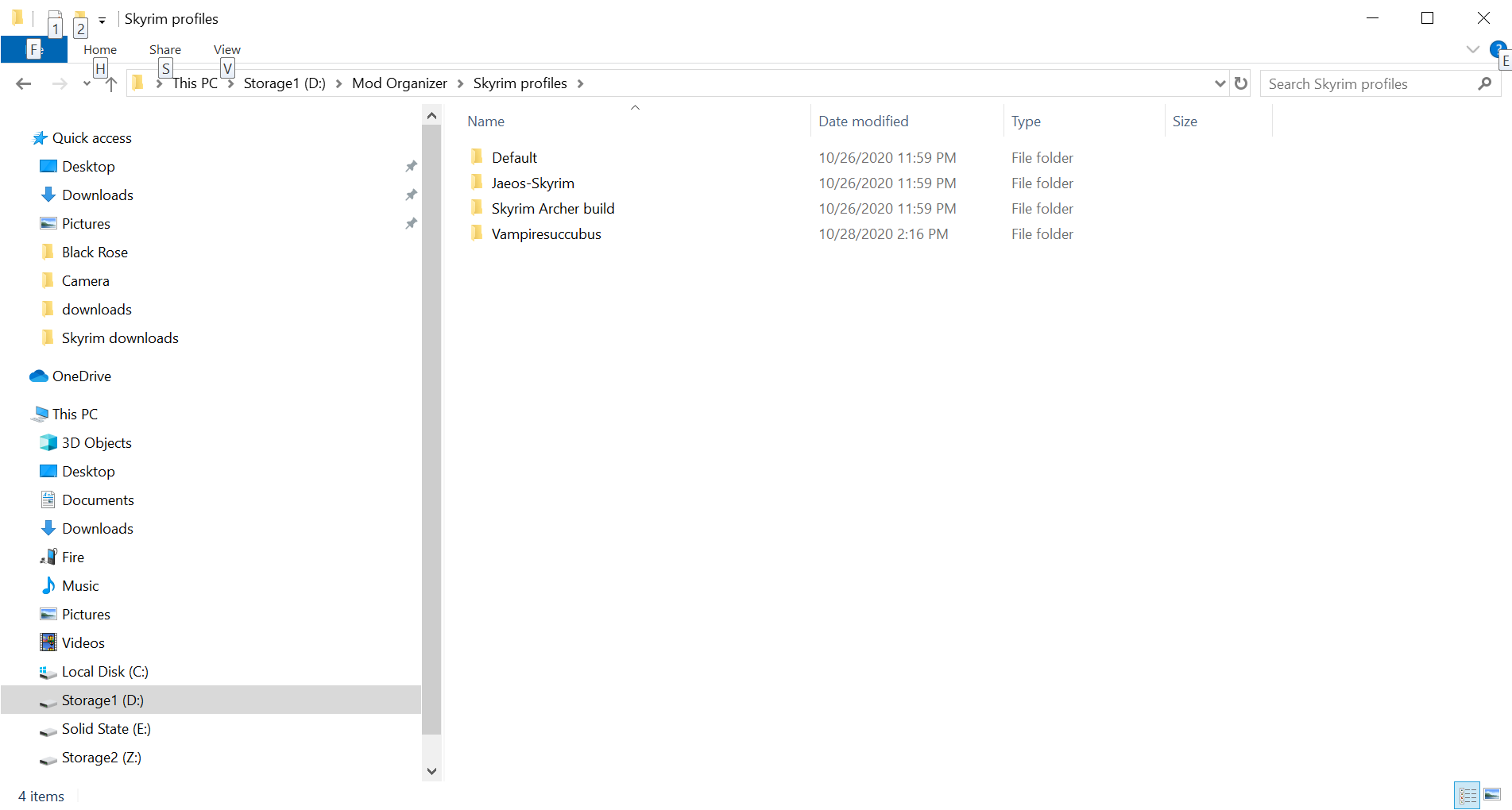Viewport: 1512px width, 810px height.
Task: Expand Skyrim profiles breadcrumb chevron
Action: (581, 83)
